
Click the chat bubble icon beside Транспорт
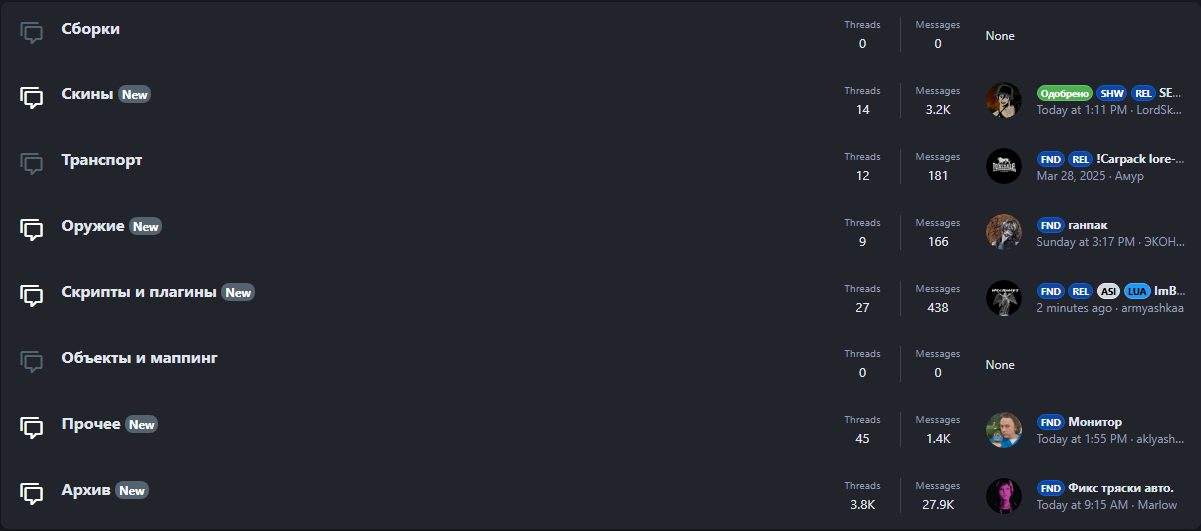(32, 164)
